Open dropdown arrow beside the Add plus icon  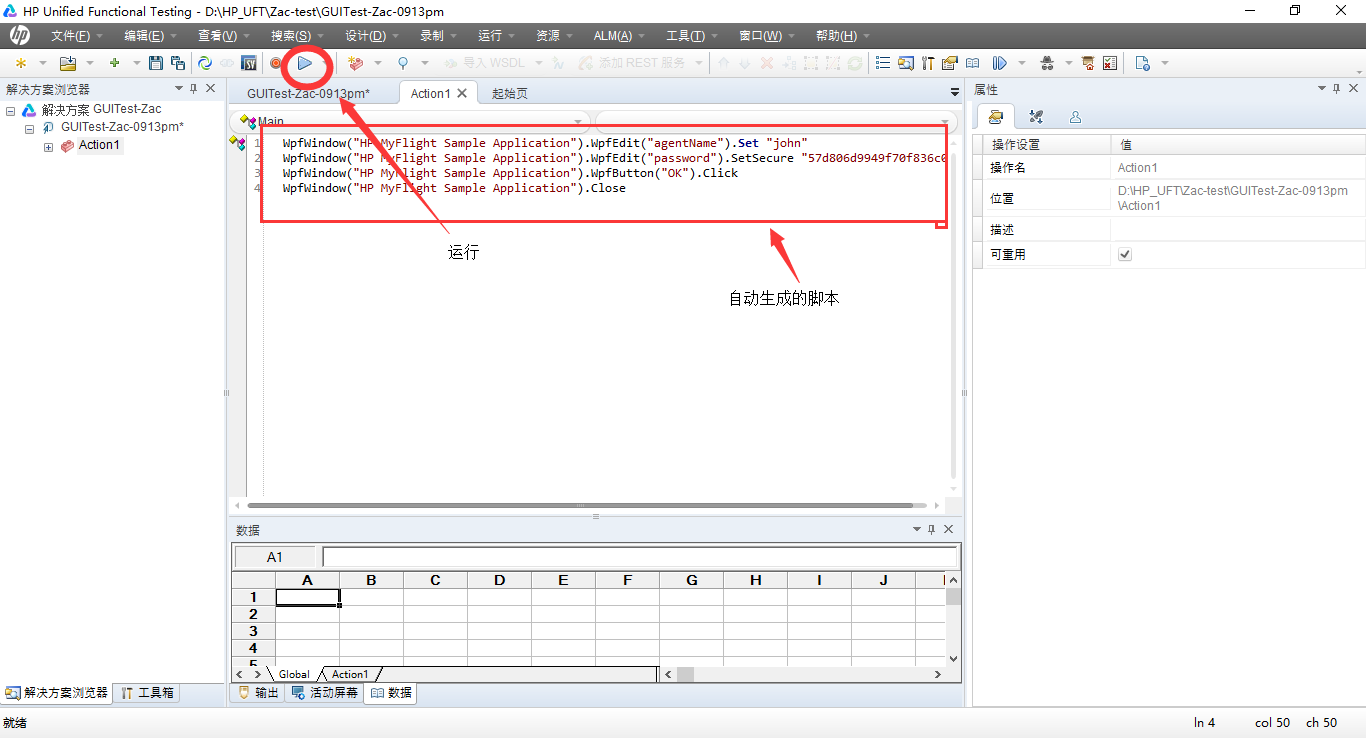coord(137,63)
